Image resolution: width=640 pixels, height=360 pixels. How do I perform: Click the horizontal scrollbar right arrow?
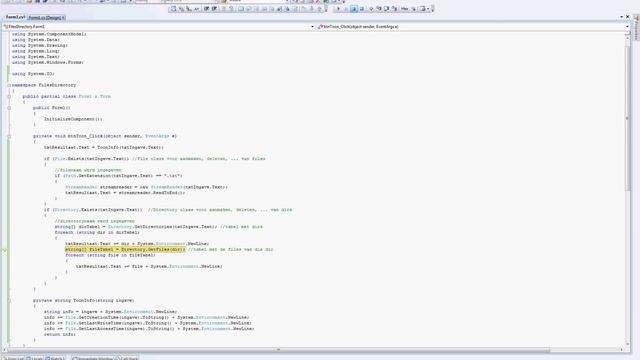tap(622, 350)
